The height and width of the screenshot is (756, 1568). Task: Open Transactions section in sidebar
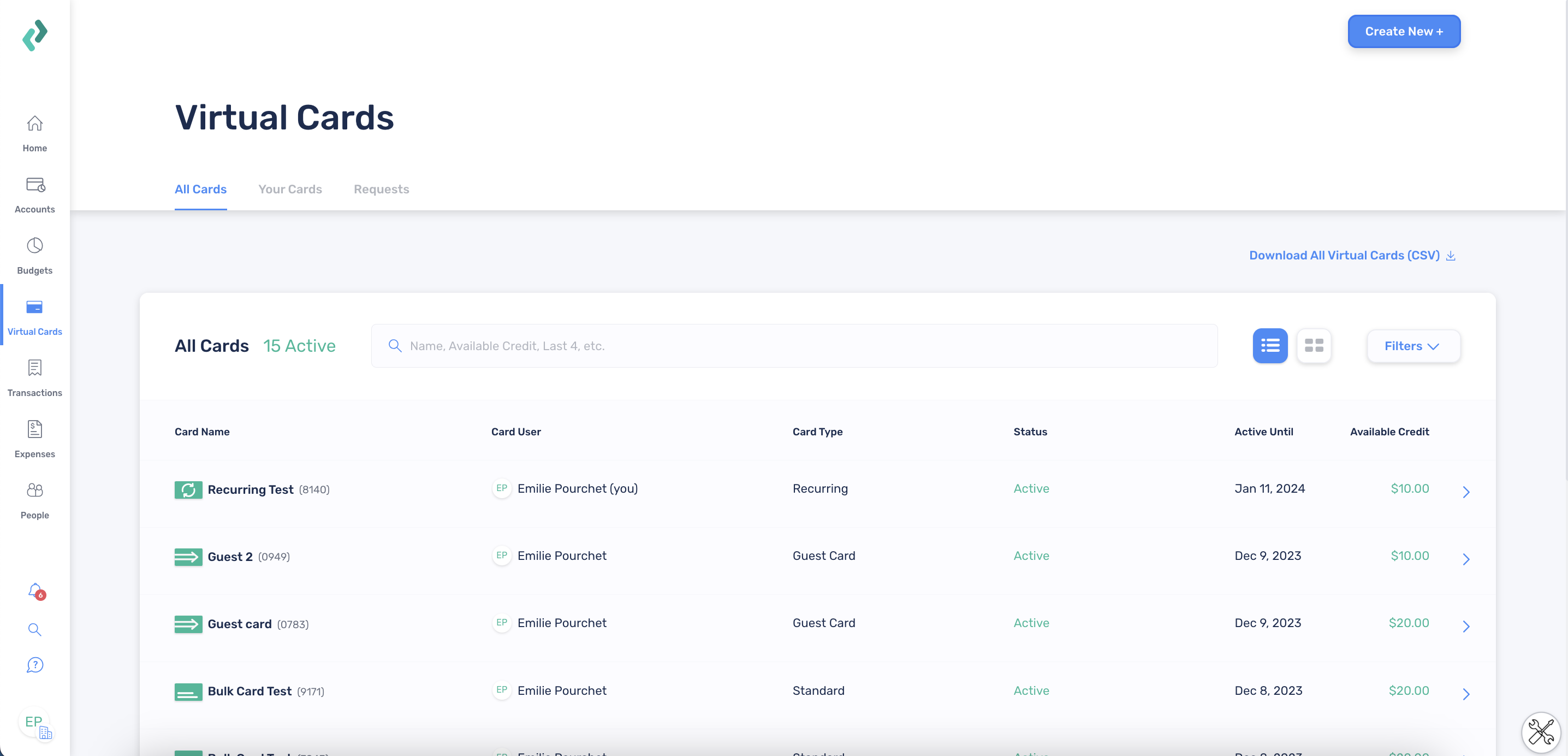pos(35,379)
